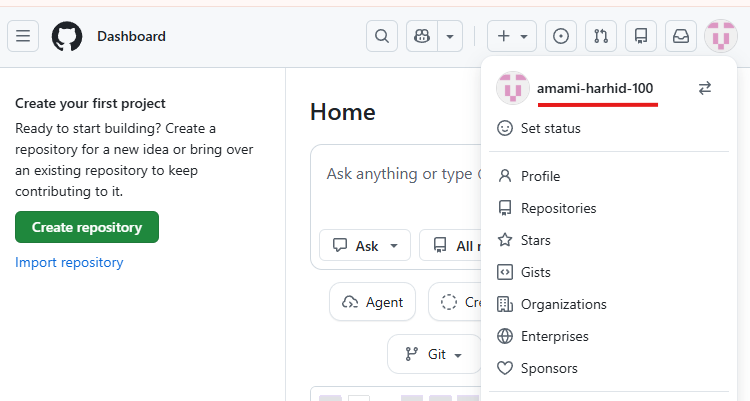Click the GitHub Octocat logo
Image resolution: width=750 pixels, height=401 pixels.
67,36
